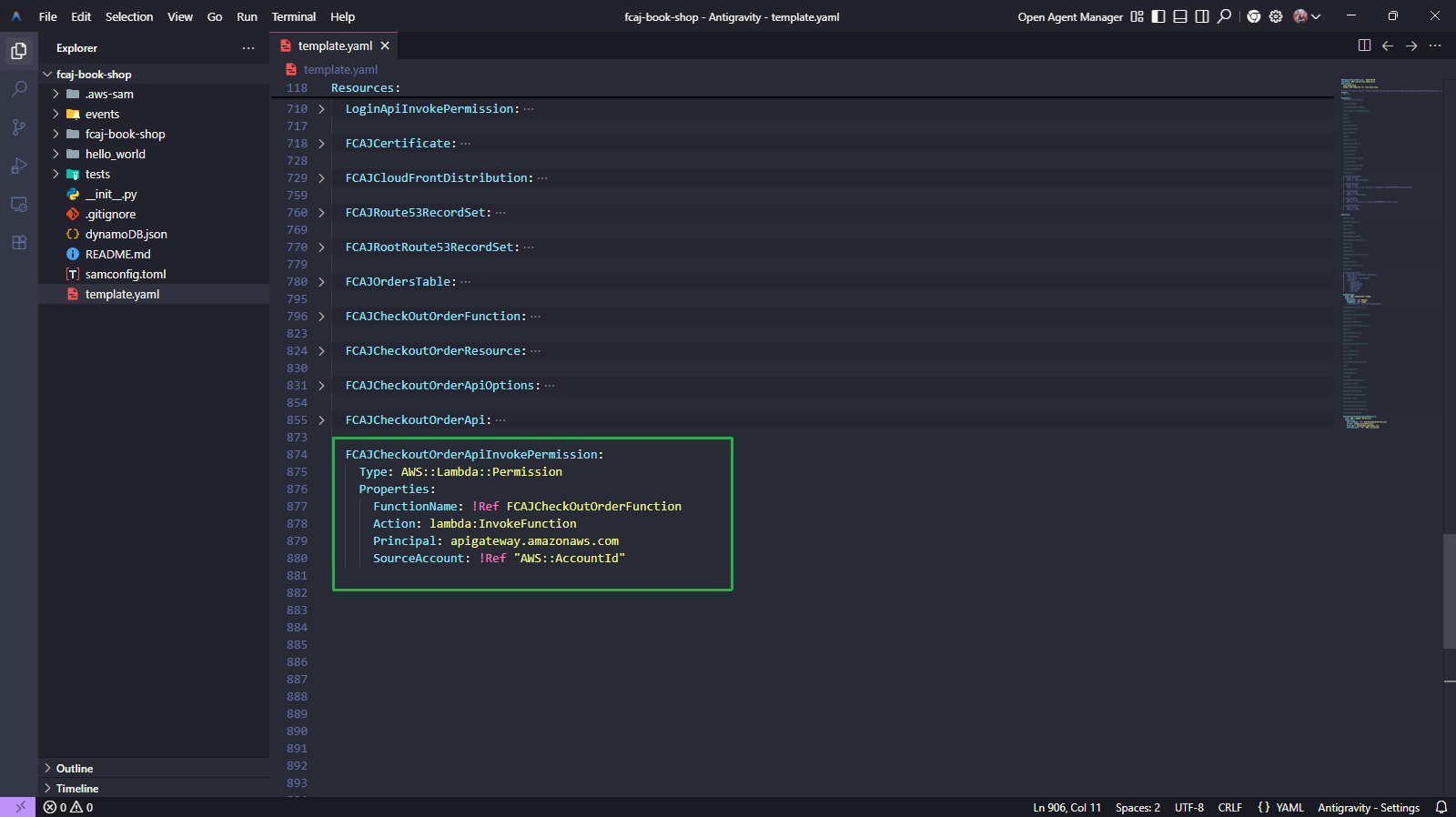This screenshot has width=1456, height=817.
Task: Open the Selection menu
Action: click(129, 16)
